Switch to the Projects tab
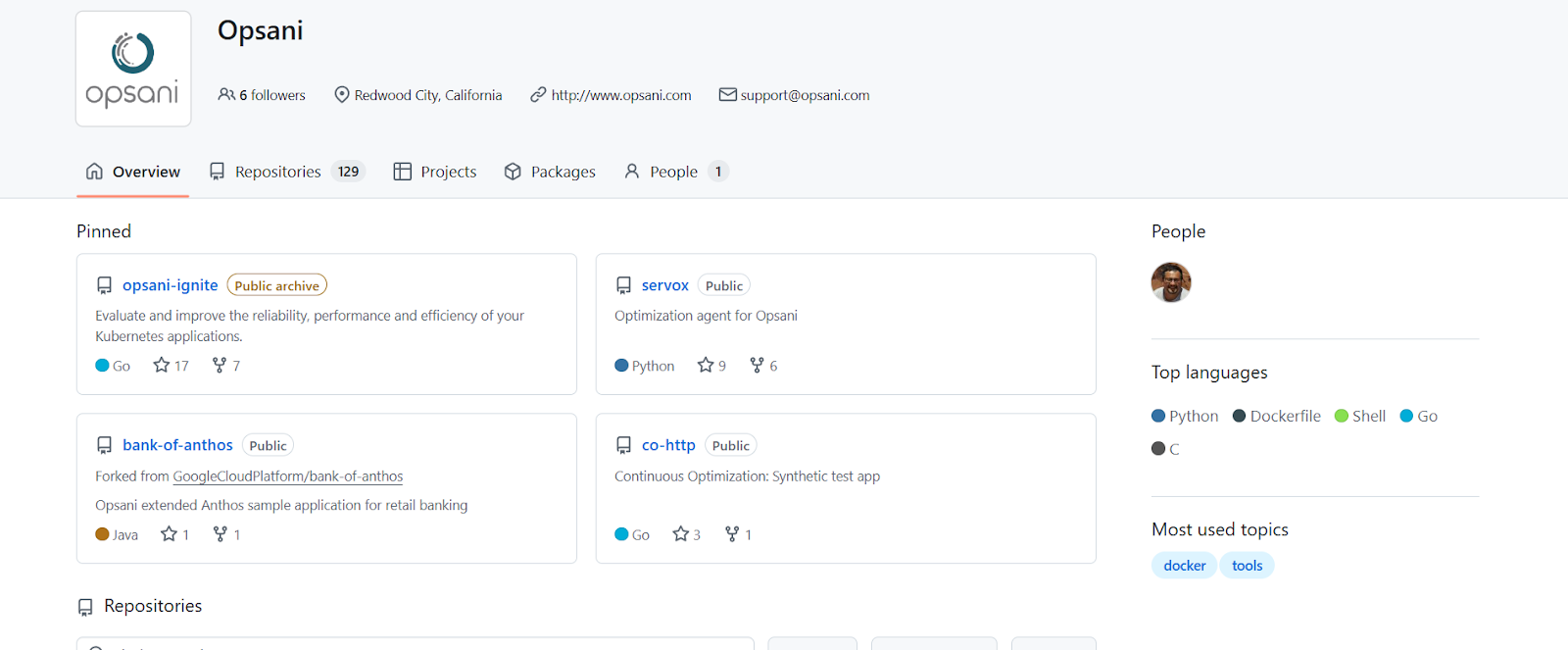This screenshot has width=1568, height=650. click(x=435, y=172)
